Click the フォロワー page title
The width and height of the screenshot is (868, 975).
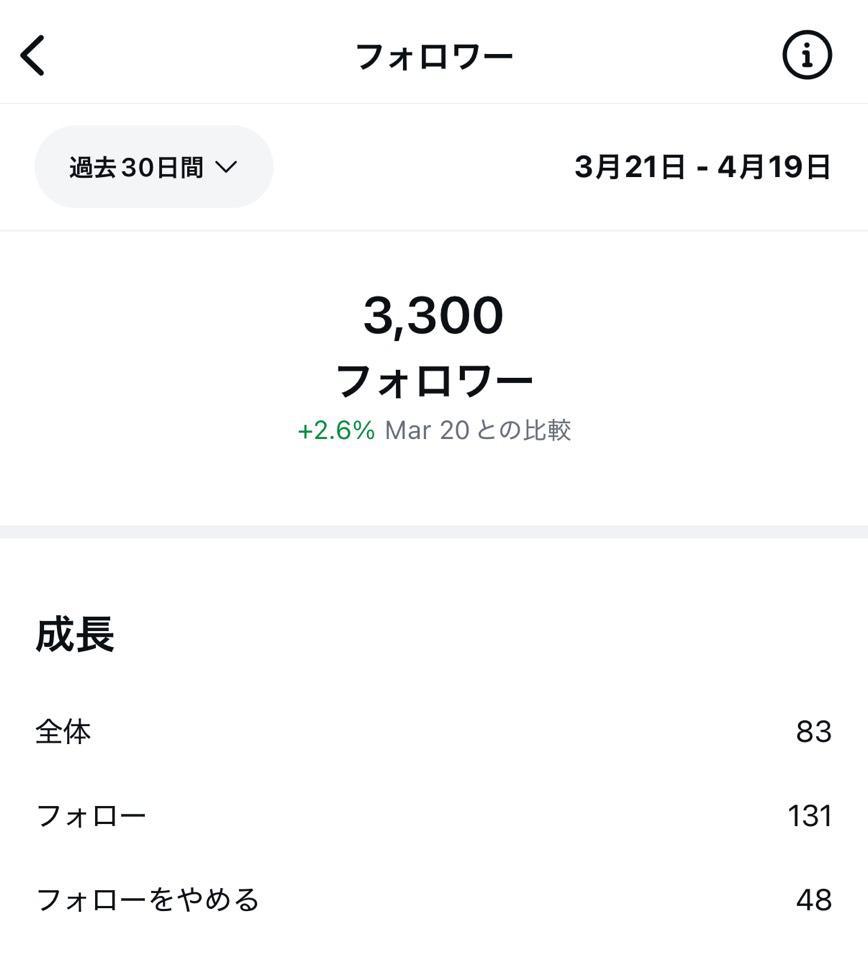pyautogui.click(x=434, y=56)
